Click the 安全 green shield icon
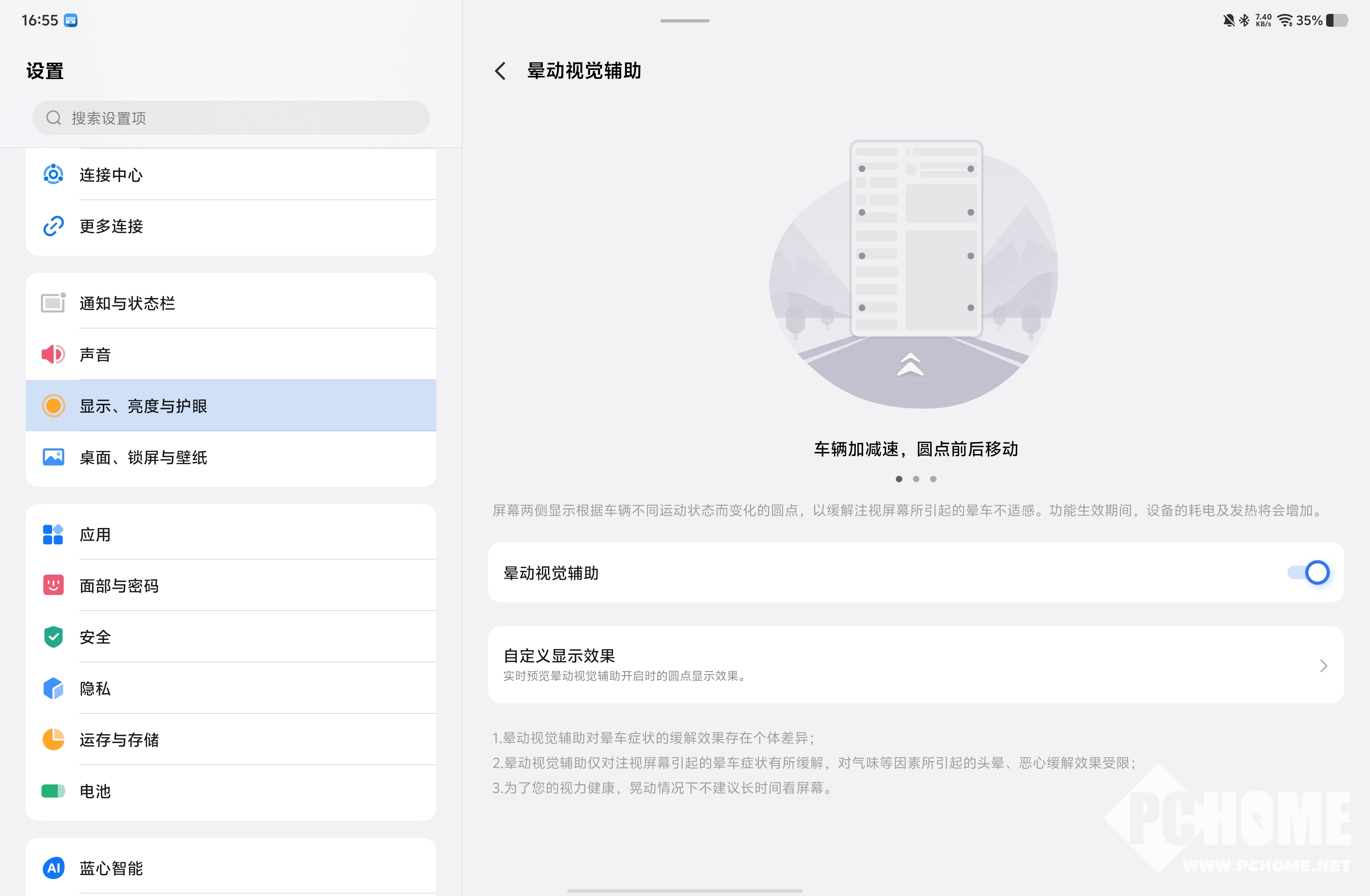 tap(54, 636)
